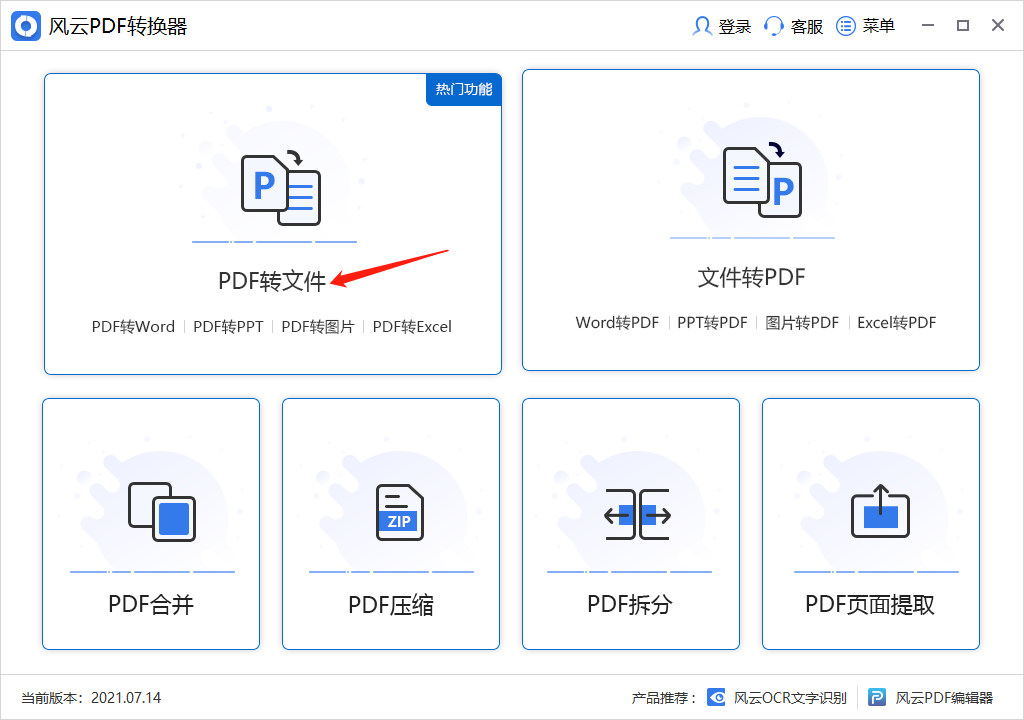The height and width of the screenshot is (720, 1024).
Task: Open the PDF拆分 label
Action: point(630,604)
